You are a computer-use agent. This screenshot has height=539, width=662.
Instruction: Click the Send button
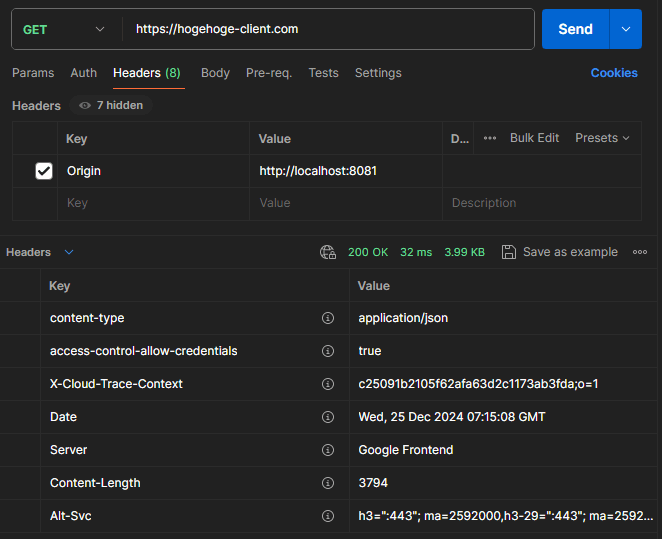click(x=575, y=29)
